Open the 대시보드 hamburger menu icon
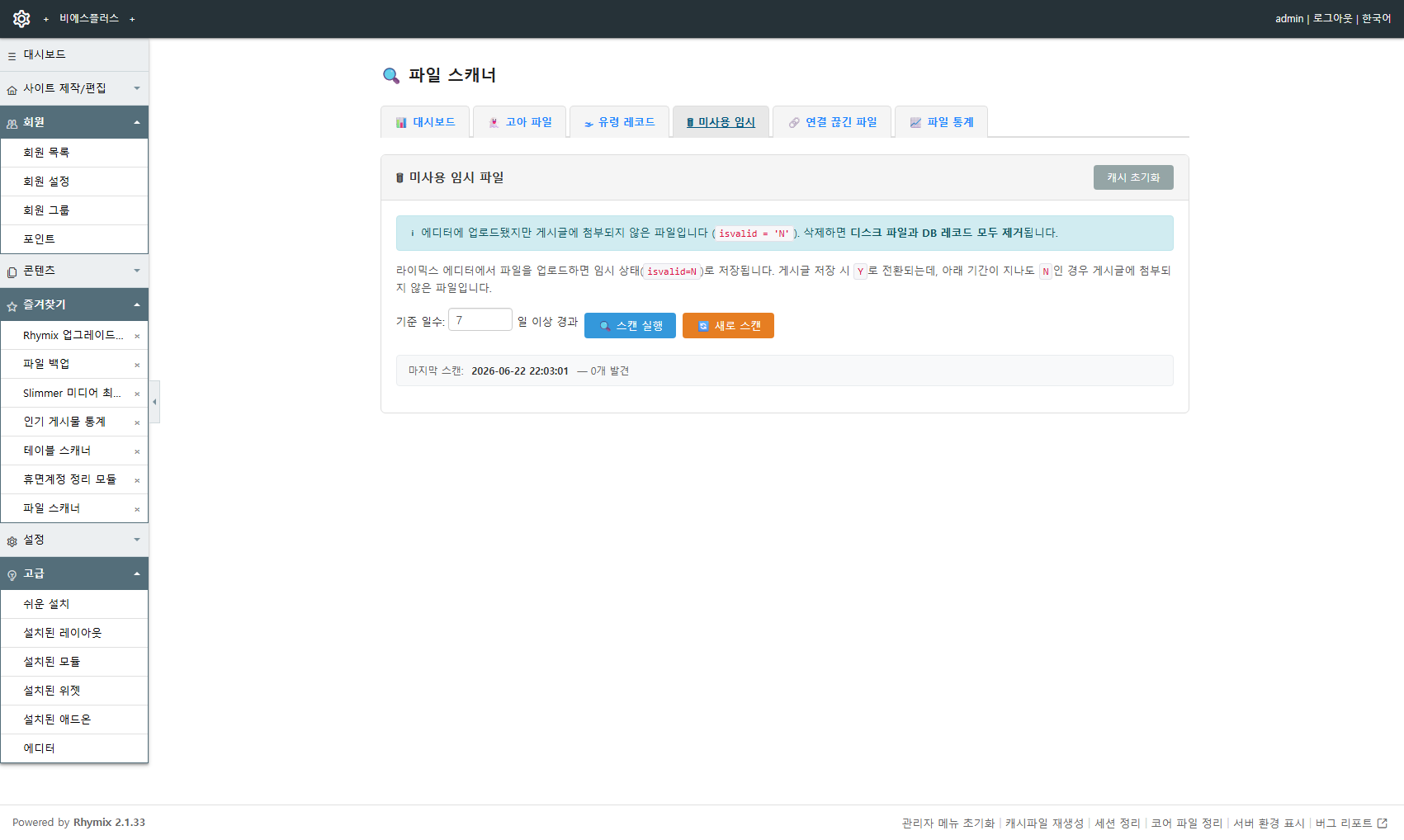 tap(12, 56)
